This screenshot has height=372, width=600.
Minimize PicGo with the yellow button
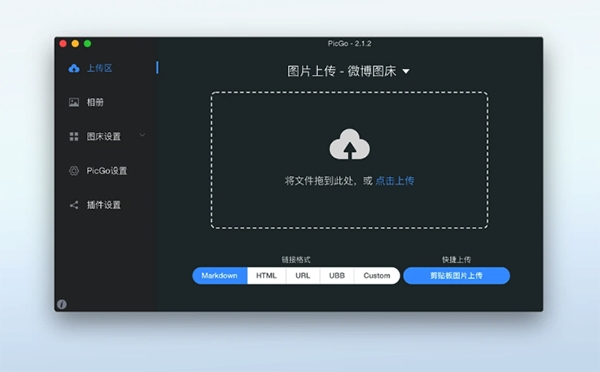pos(75,44)
